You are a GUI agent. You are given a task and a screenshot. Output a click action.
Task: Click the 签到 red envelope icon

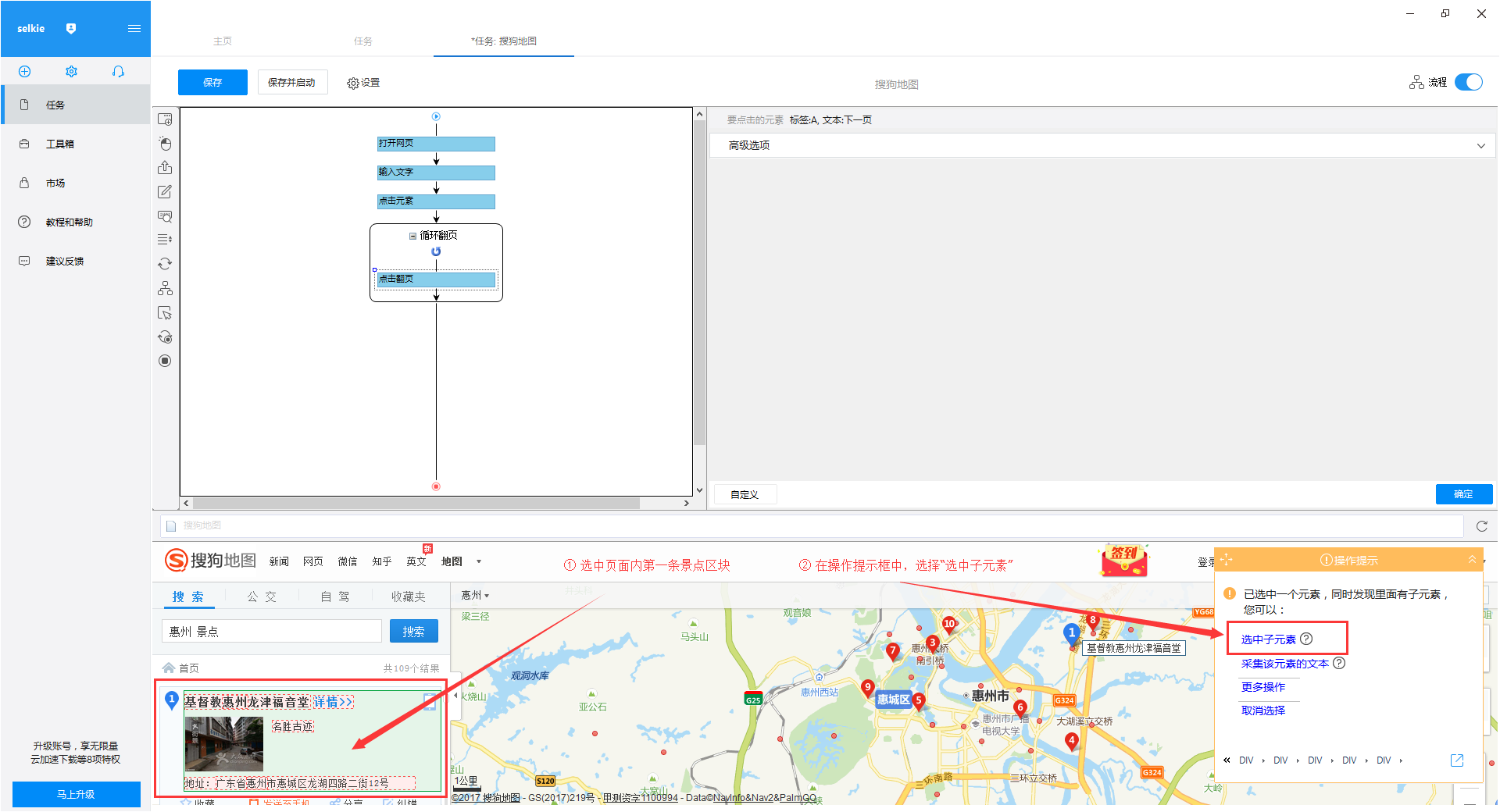[1124, 560]
